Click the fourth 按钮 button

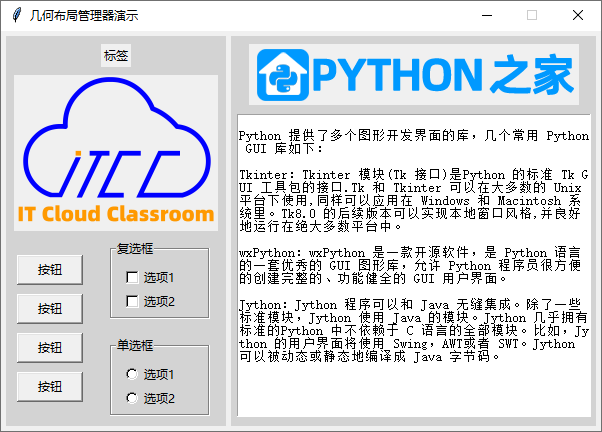click(x=50, y=386)
